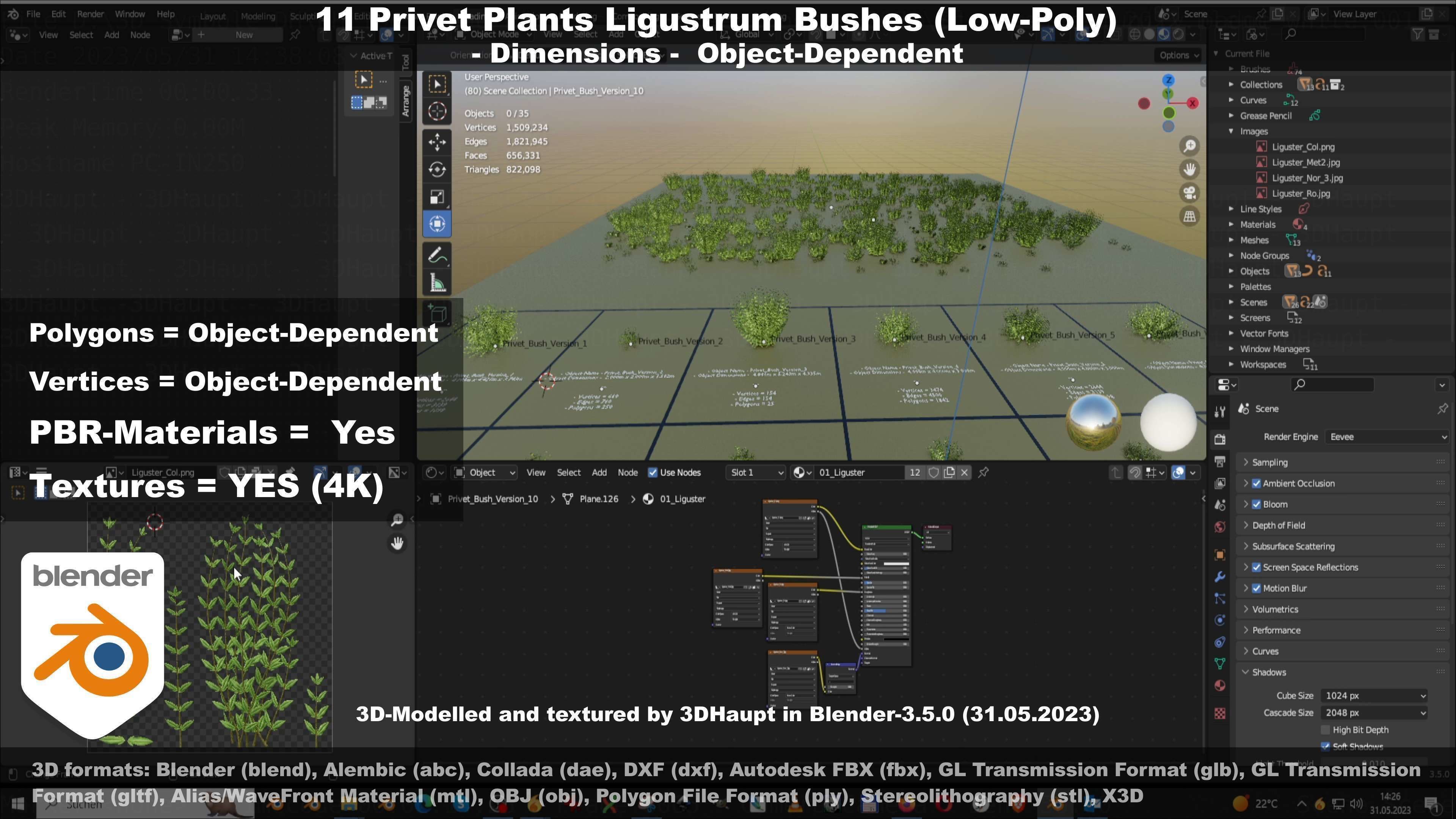This screenshot has height=819, width=1456.
Task: Open the Render menu in top bar
Action: coord(91,14)
